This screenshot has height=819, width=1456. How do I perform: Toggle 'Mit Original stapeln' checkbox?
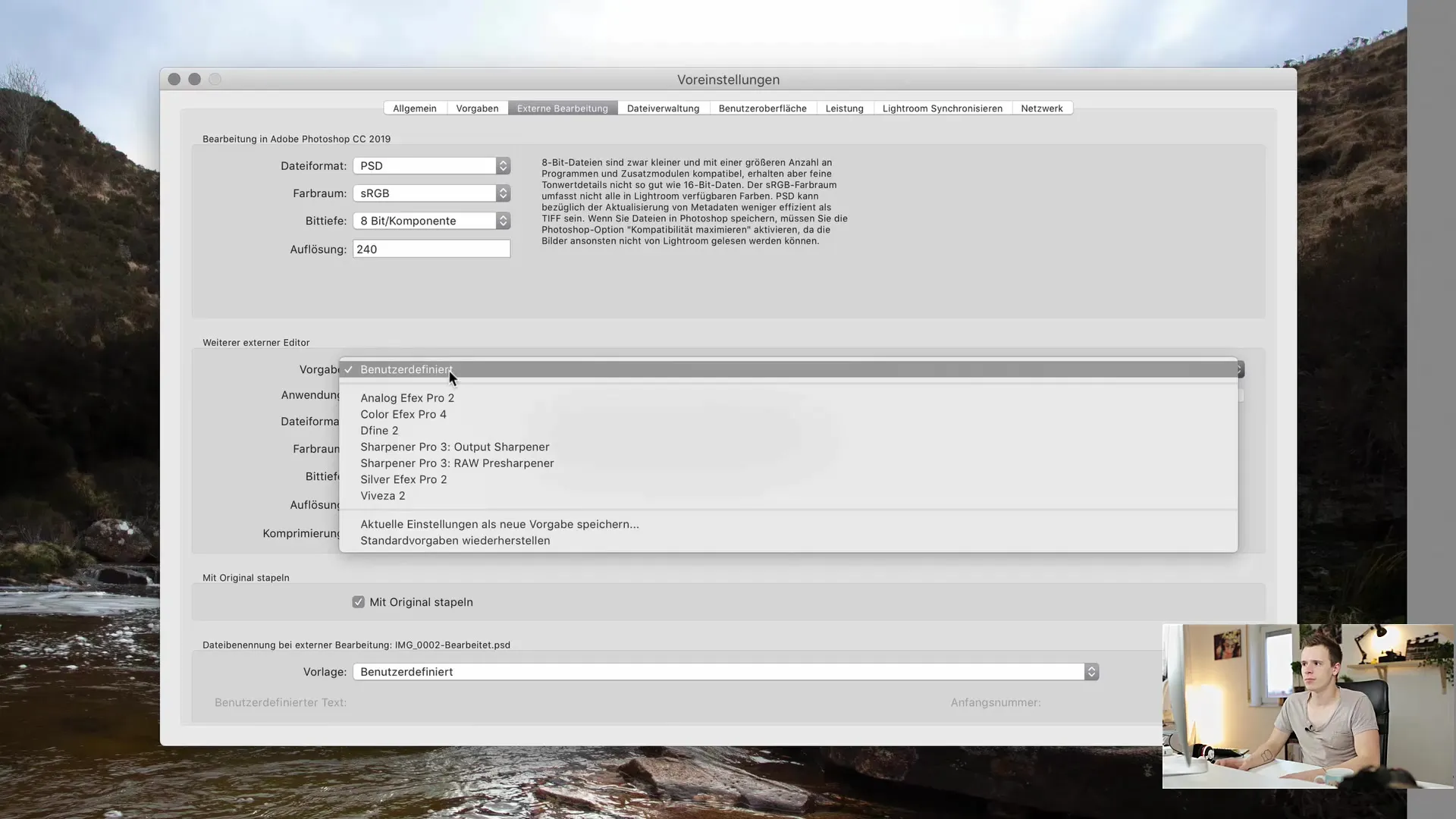(x=358, y=602)
